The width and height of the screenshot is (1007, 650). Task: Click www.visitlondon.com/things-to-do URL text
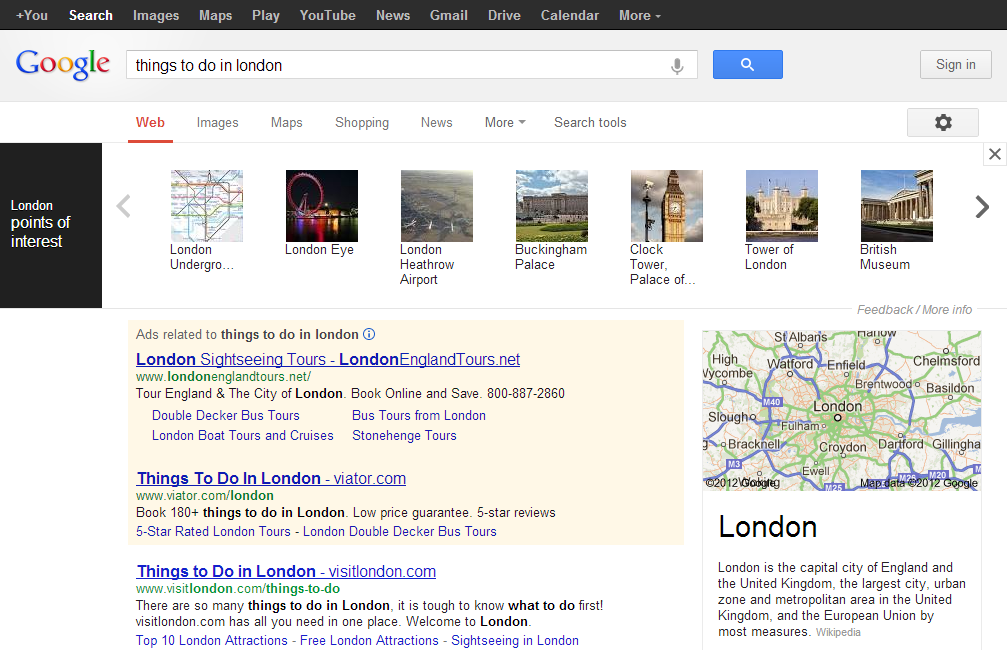[238, 588]
